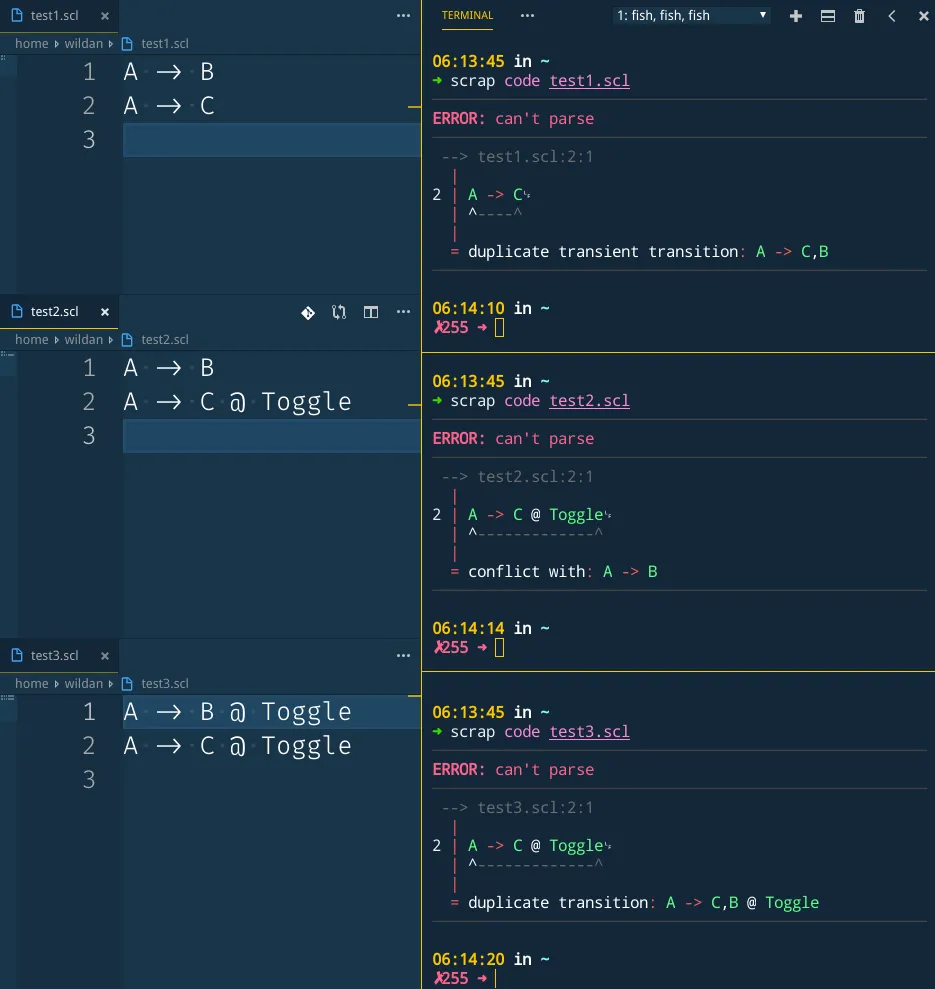Click 'home' breadcrumb in test2.scl editor
The height and width of the screenshot is (989, 935).
pos(32,339)
